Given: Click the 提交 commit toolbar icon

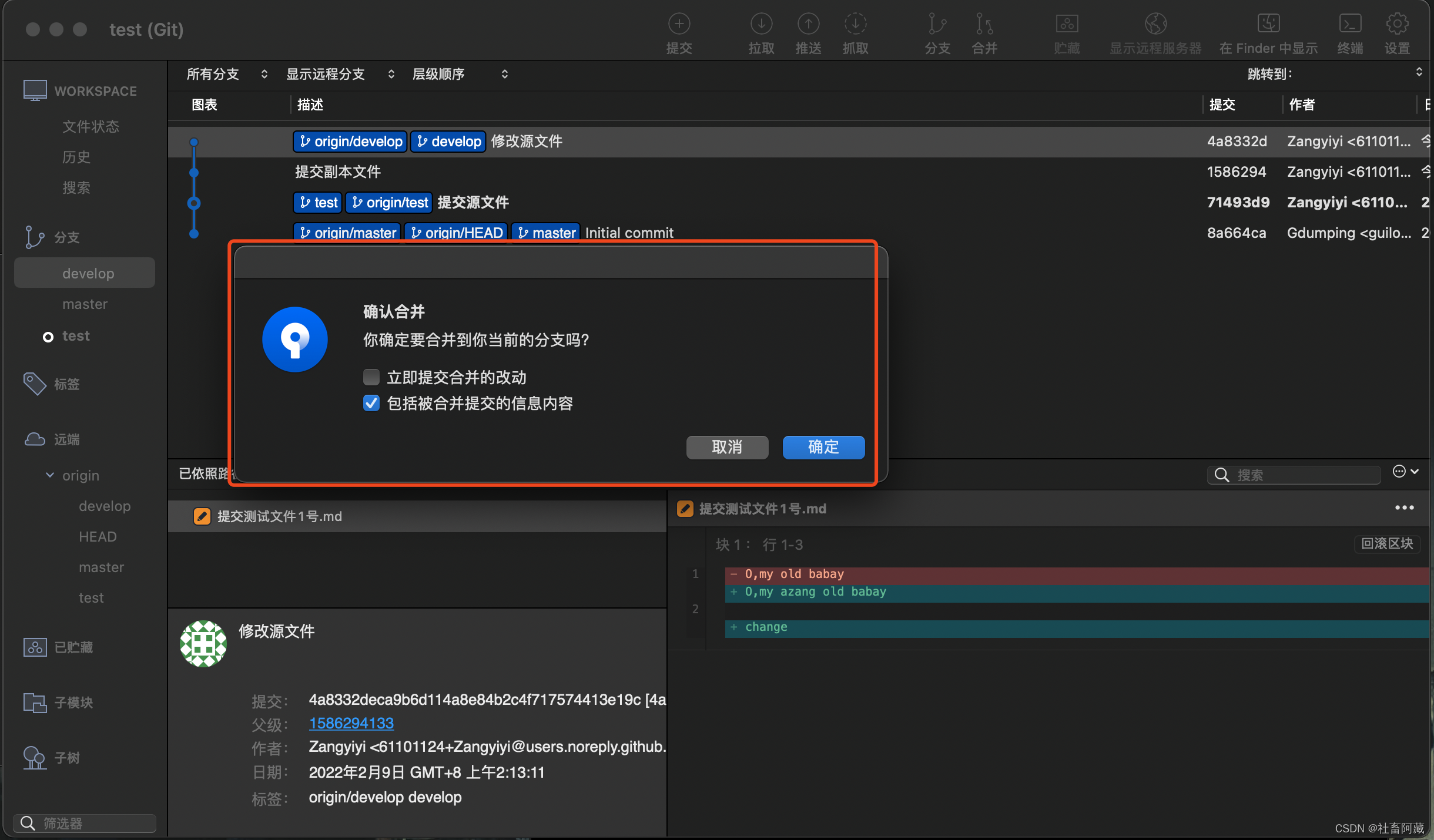Looking at the screenshot, I should click(x=679, y=25).
